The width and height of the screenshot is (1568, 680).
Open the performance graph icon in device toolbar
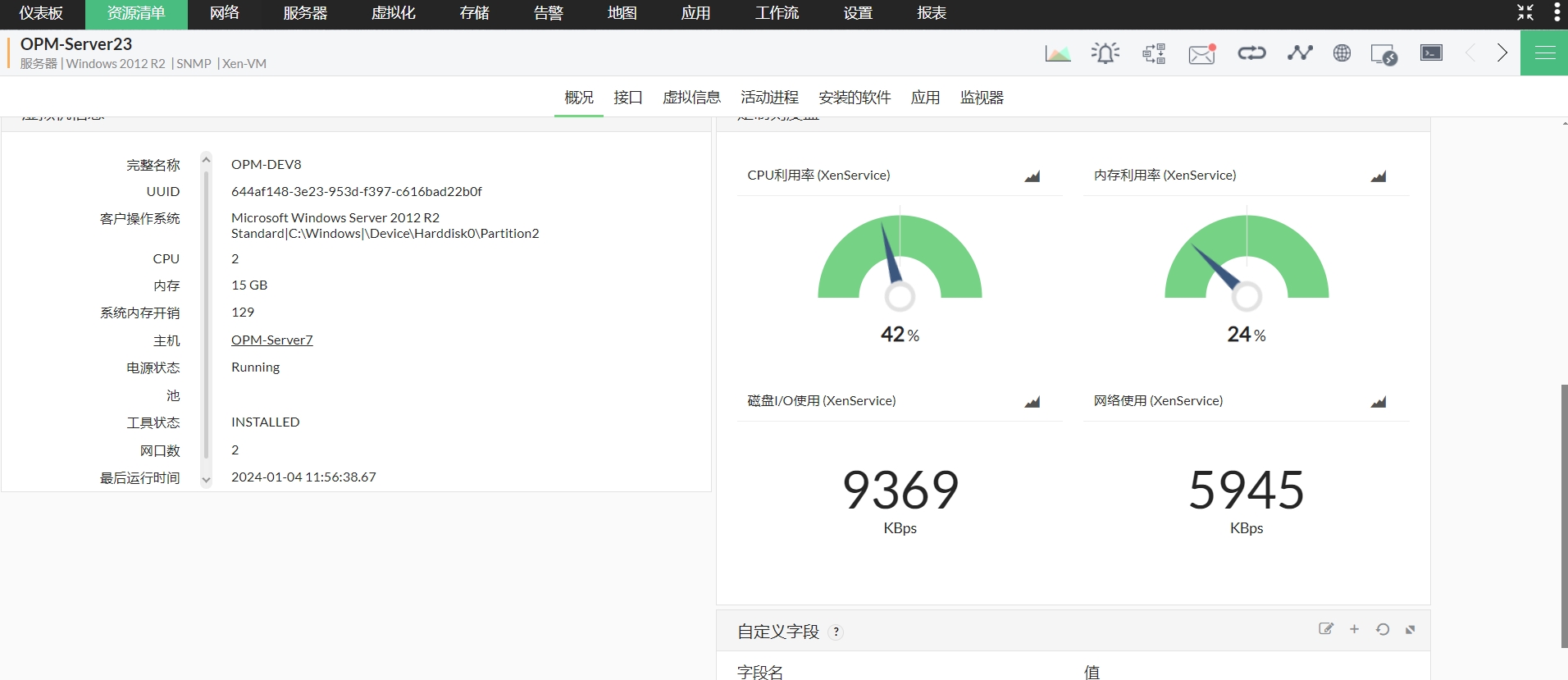coord(1057,54)
